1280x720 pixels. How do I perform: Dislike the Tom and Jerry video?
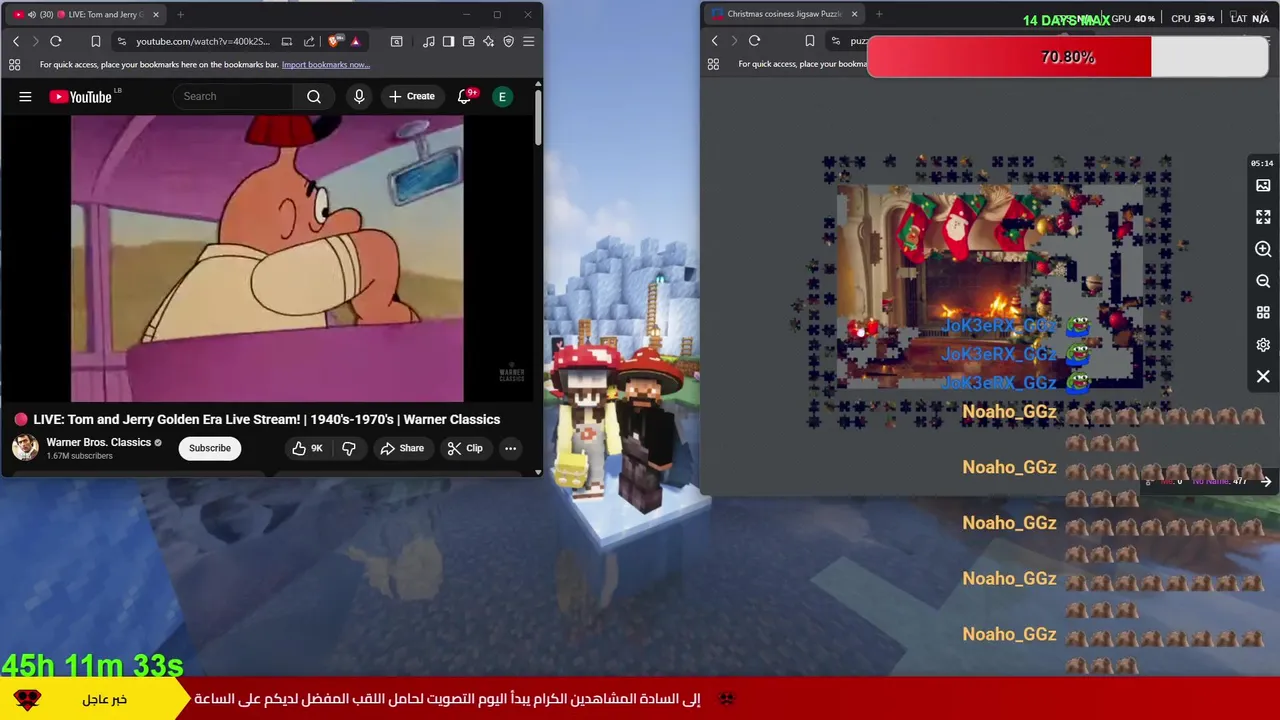point(349,448)
